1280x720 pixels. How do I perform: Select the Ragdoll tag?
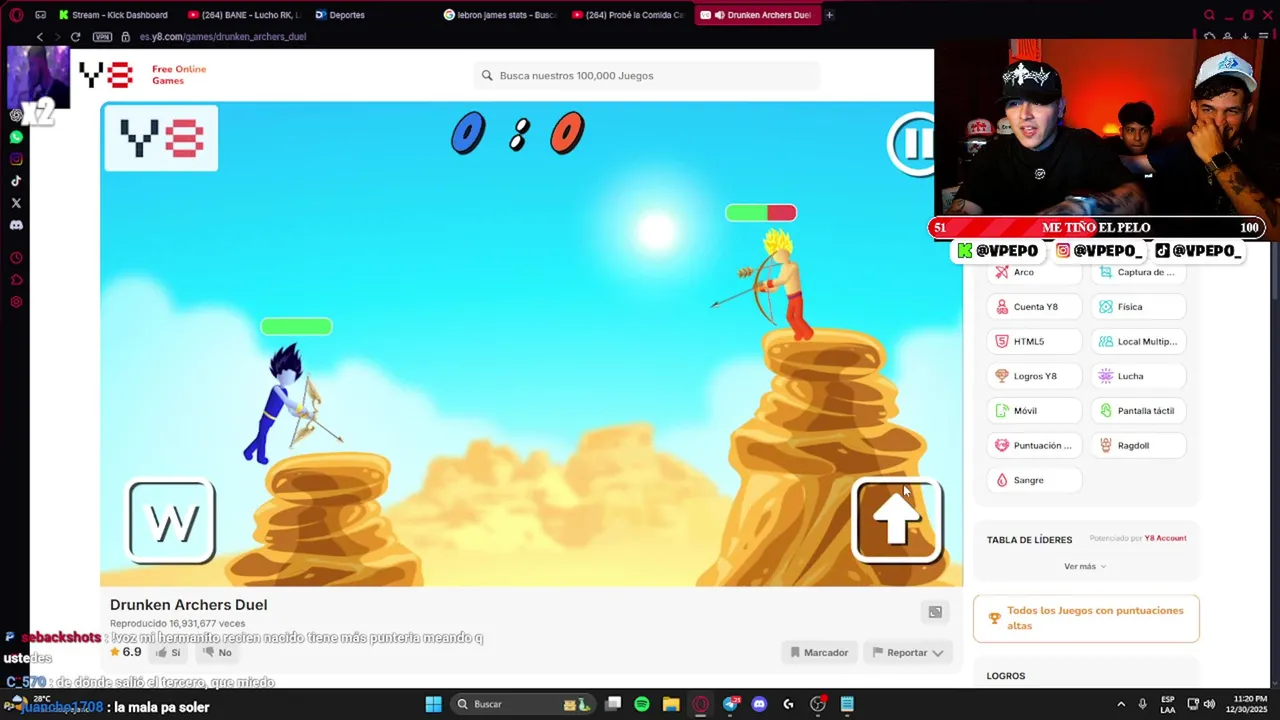[x=1138, y=445]
